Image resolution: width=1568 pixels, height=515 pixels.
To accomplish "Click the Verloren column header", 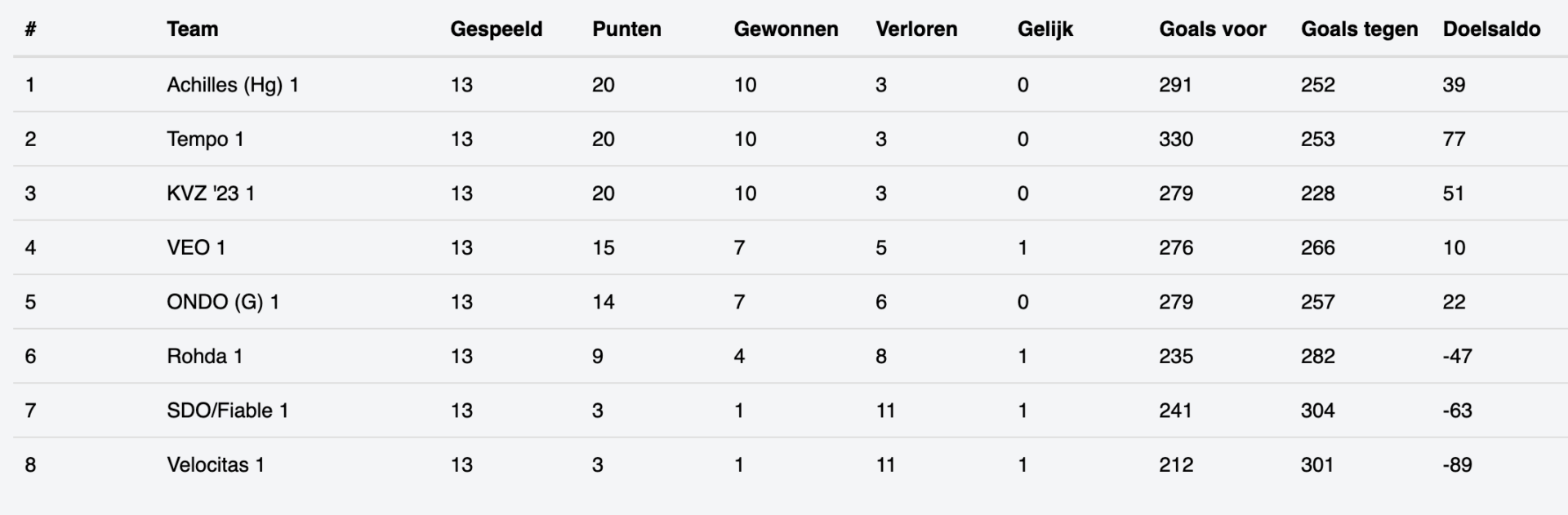I will pyautogui.click(x=916, y=29).
